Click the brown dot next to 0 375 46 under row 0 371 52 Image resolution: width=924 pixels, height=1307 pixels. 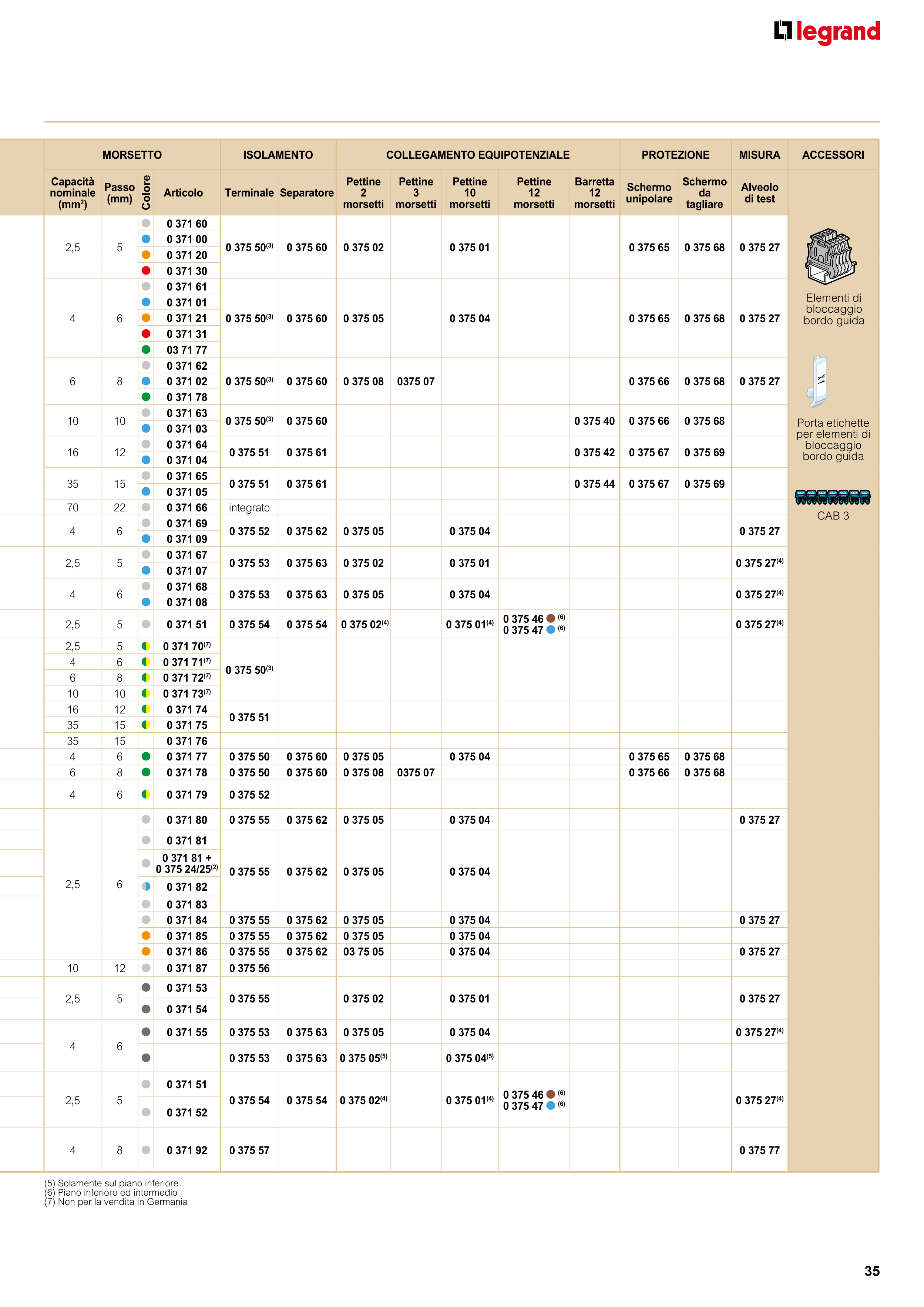(x=551, y=1094)
